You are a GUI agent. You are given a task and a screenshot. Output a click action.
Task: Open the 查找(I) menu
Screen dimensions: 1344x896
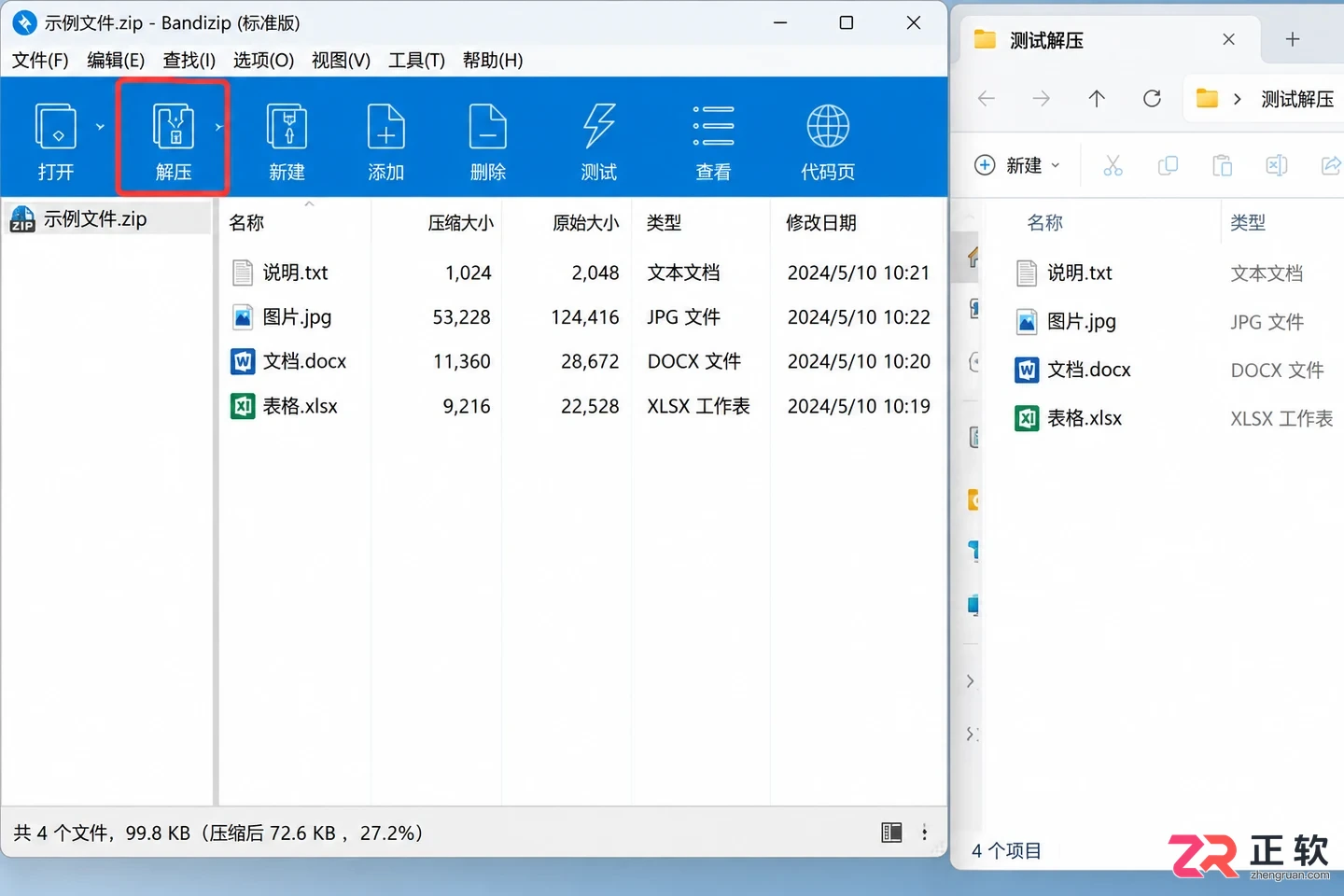189,61
